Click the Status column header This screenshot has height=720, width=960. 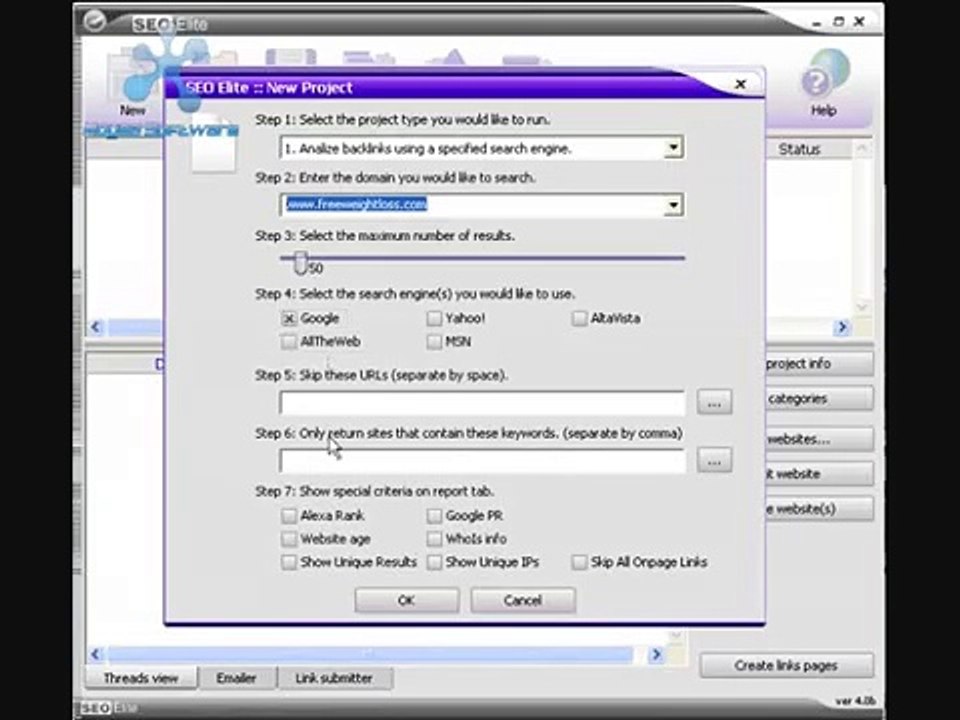point(800,149)
